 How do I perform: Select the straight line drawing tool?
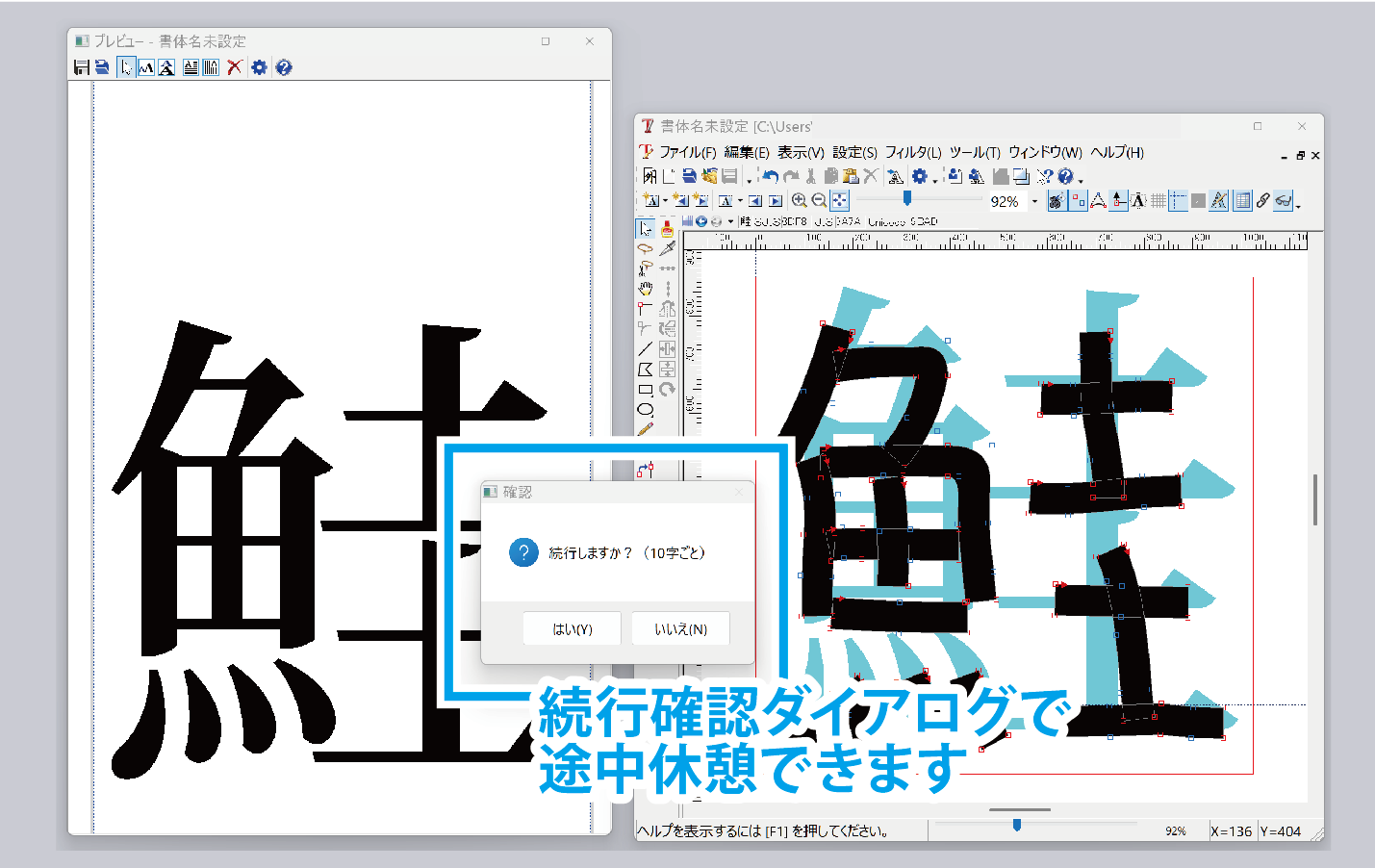tap(645, 349)
